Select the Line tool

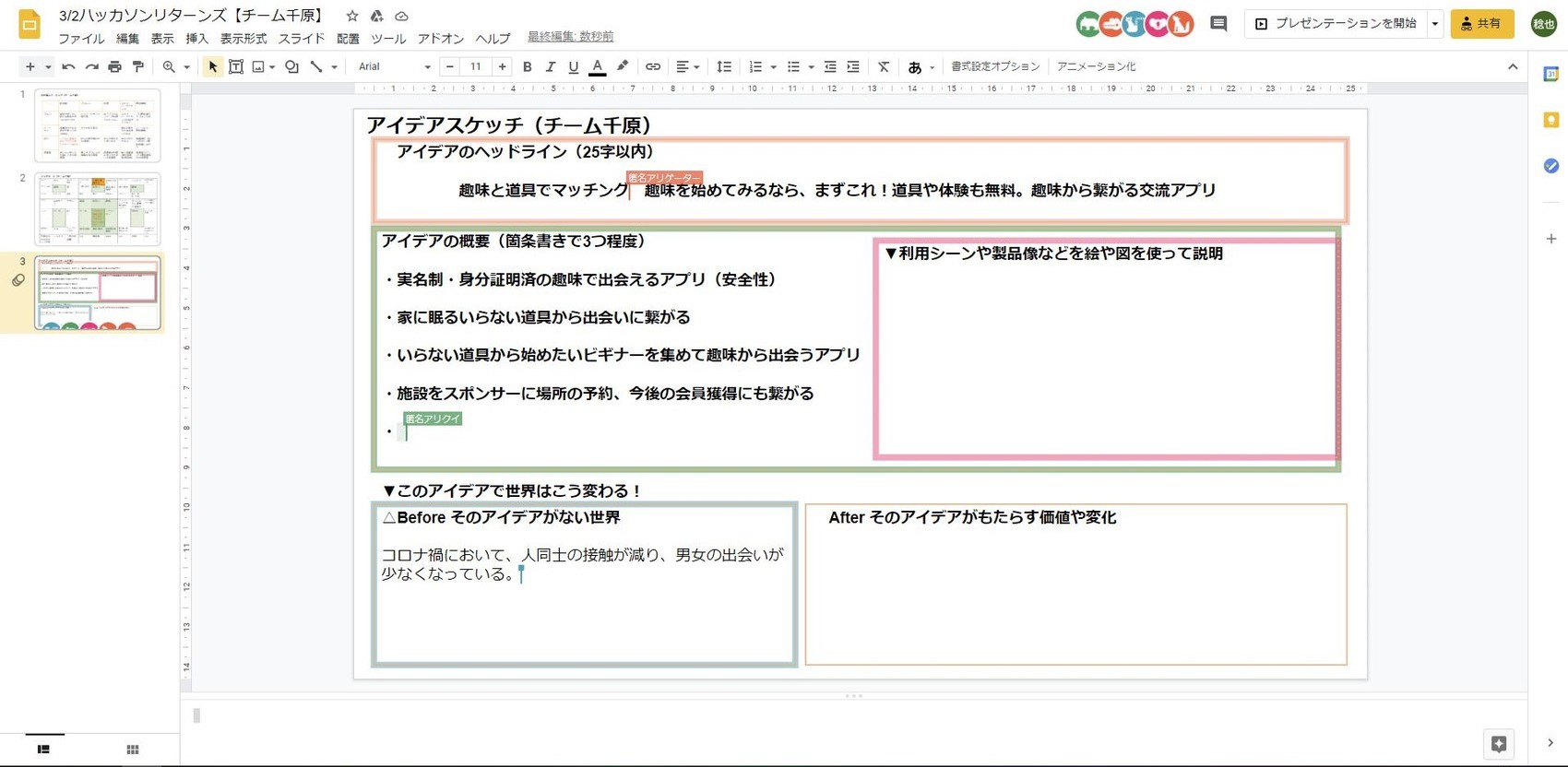(x=316, y=66)
